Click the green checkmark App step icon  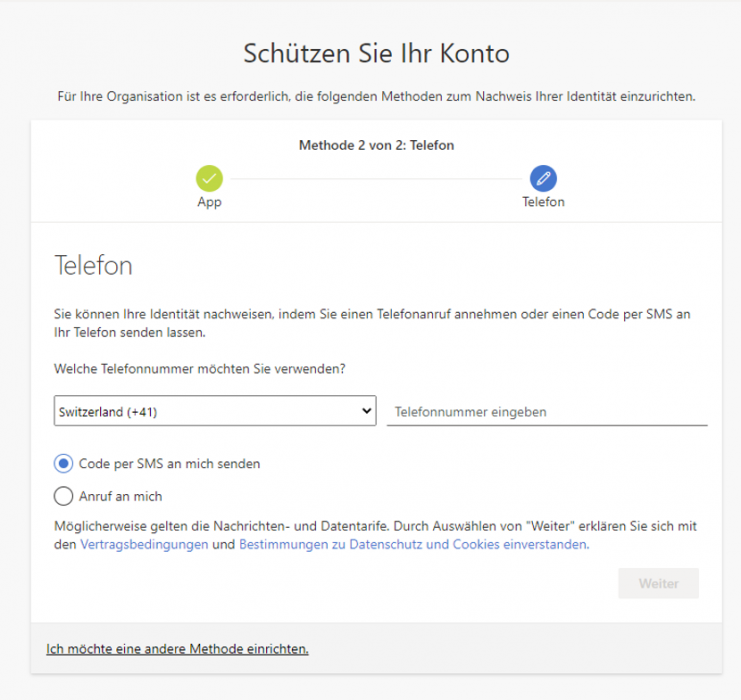(x=209, y=179)
